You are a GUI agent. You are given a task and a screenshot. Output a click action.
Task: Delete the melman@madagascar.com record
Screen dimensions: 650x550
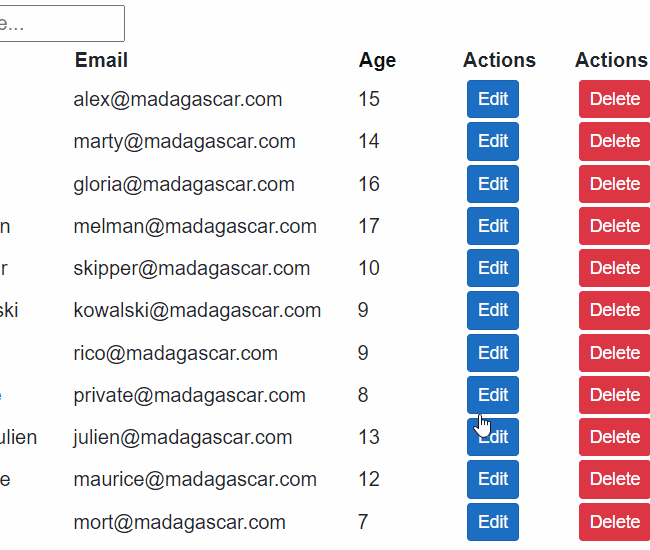point(614,226)
